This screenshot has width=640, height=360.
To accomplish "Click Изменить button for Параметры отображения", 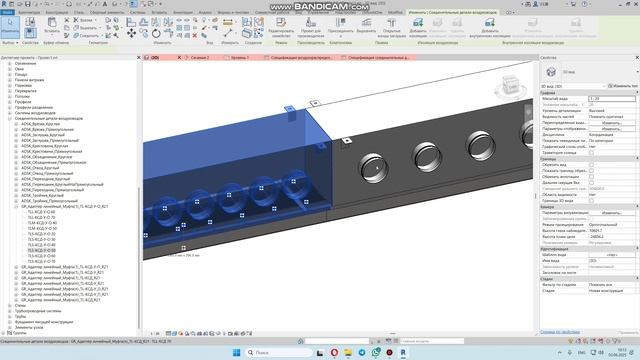I will (611, 129).
